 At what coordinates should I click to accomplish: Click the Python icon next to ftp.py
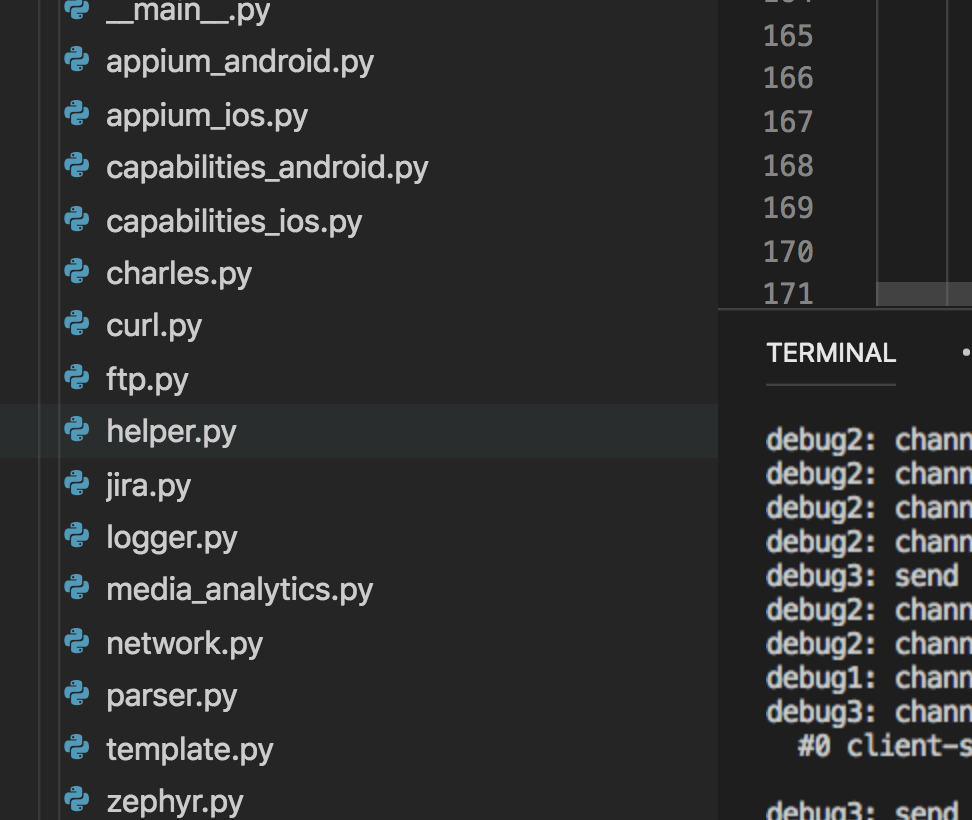[x=77, y=378]
